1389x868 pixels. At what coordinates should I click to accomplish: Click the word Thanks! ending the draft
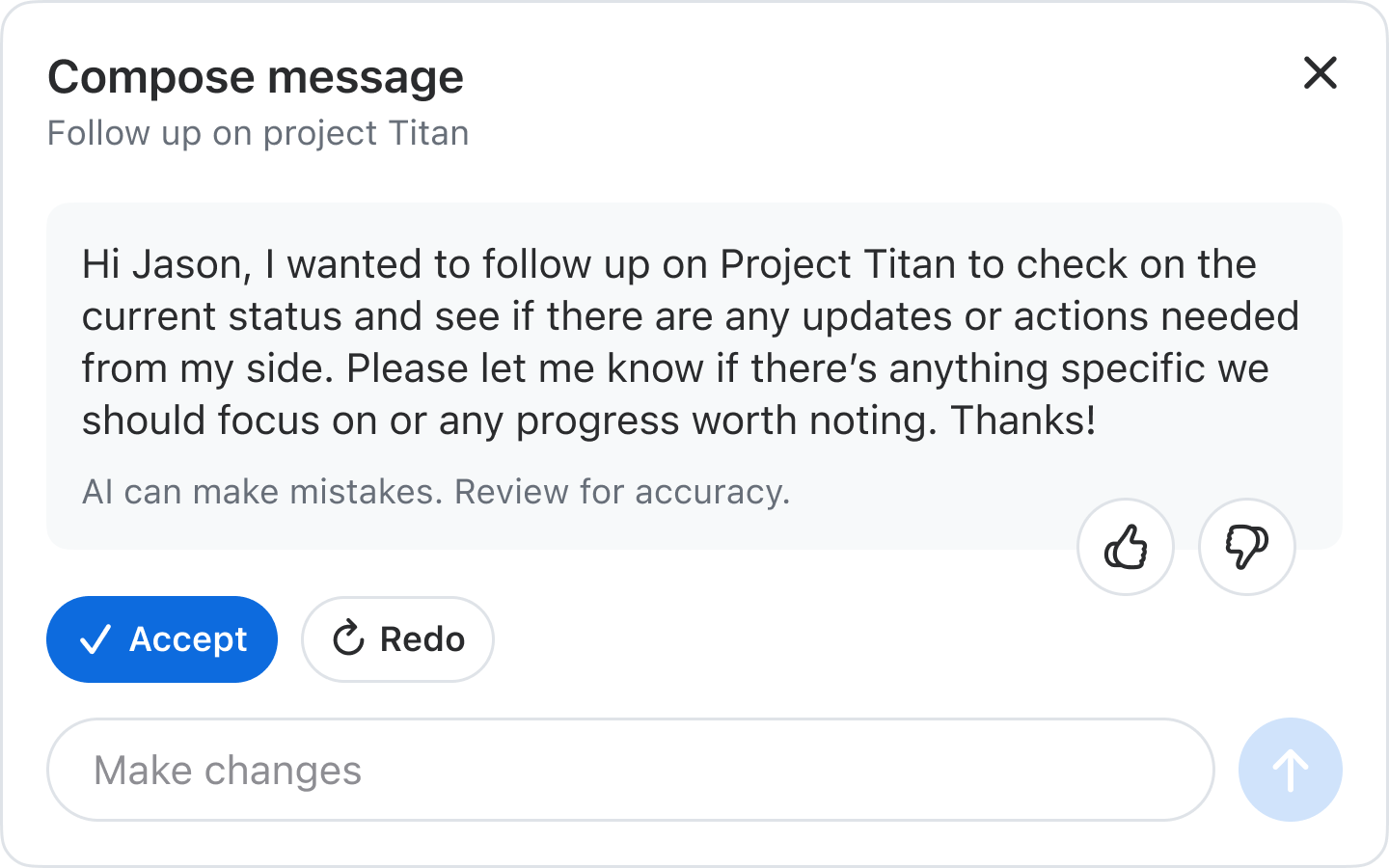(x=1023, y=420)
